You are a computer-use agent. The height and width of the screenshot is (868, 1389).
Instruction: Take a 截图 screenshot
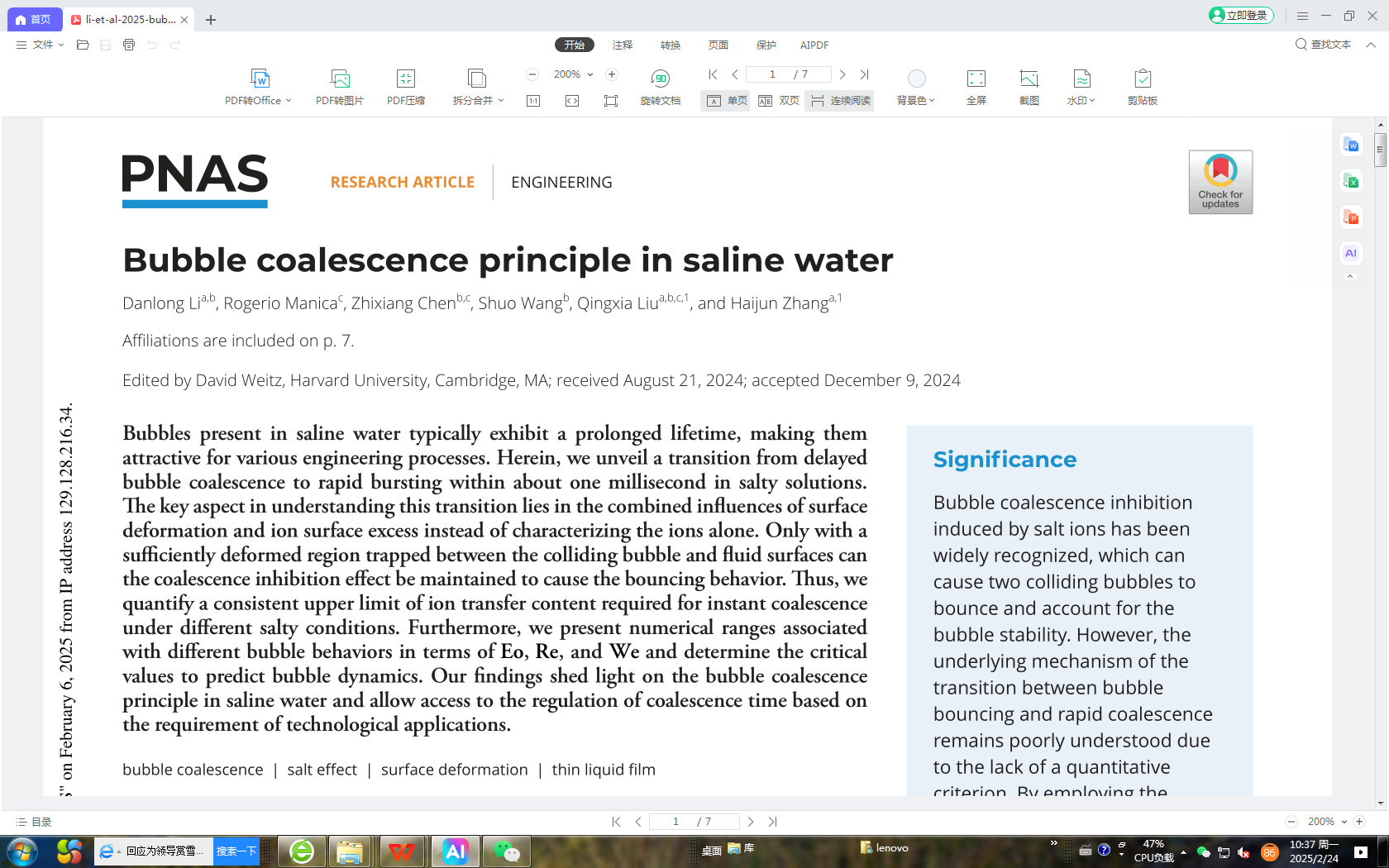(1029, 87)
